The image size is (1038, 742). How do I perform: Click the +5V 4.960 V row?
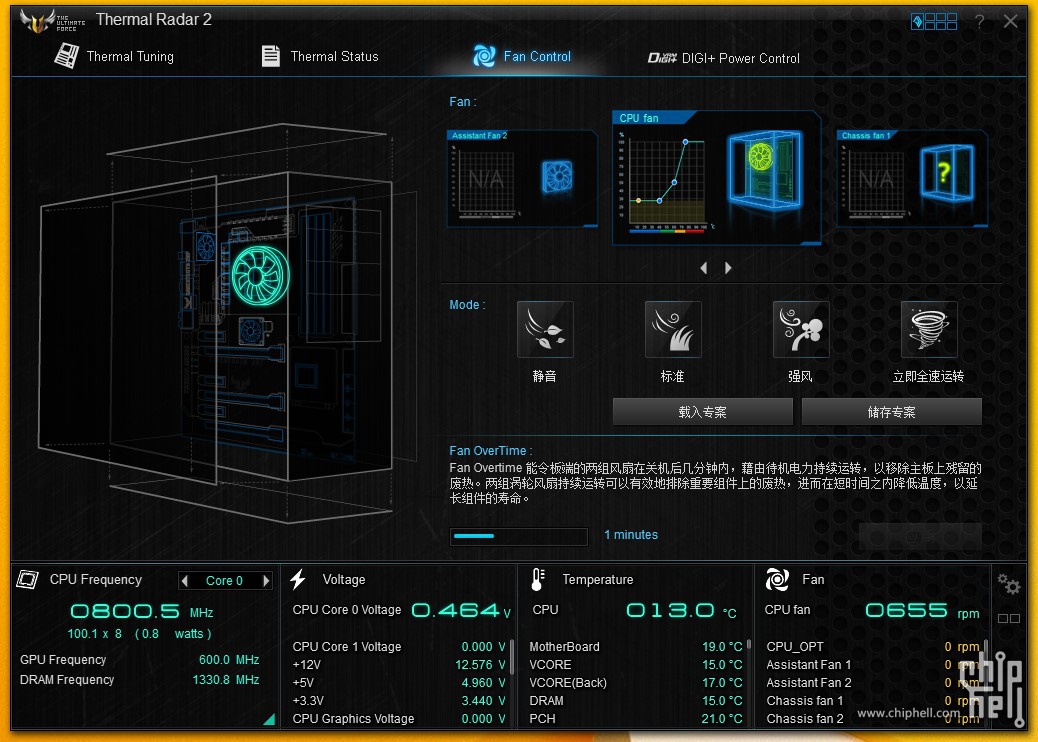point(399,682)
